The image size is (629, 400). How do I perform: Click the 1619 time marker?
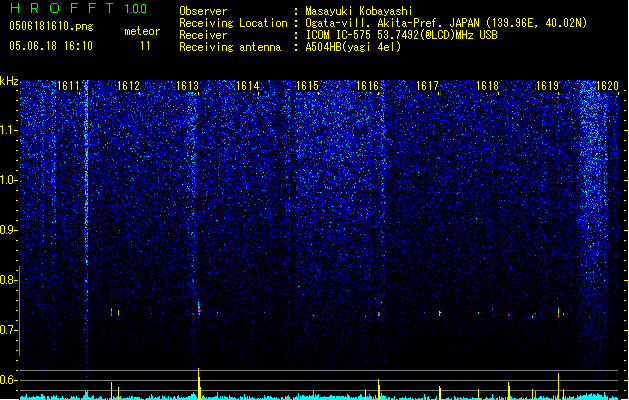(x=547, y=86)
